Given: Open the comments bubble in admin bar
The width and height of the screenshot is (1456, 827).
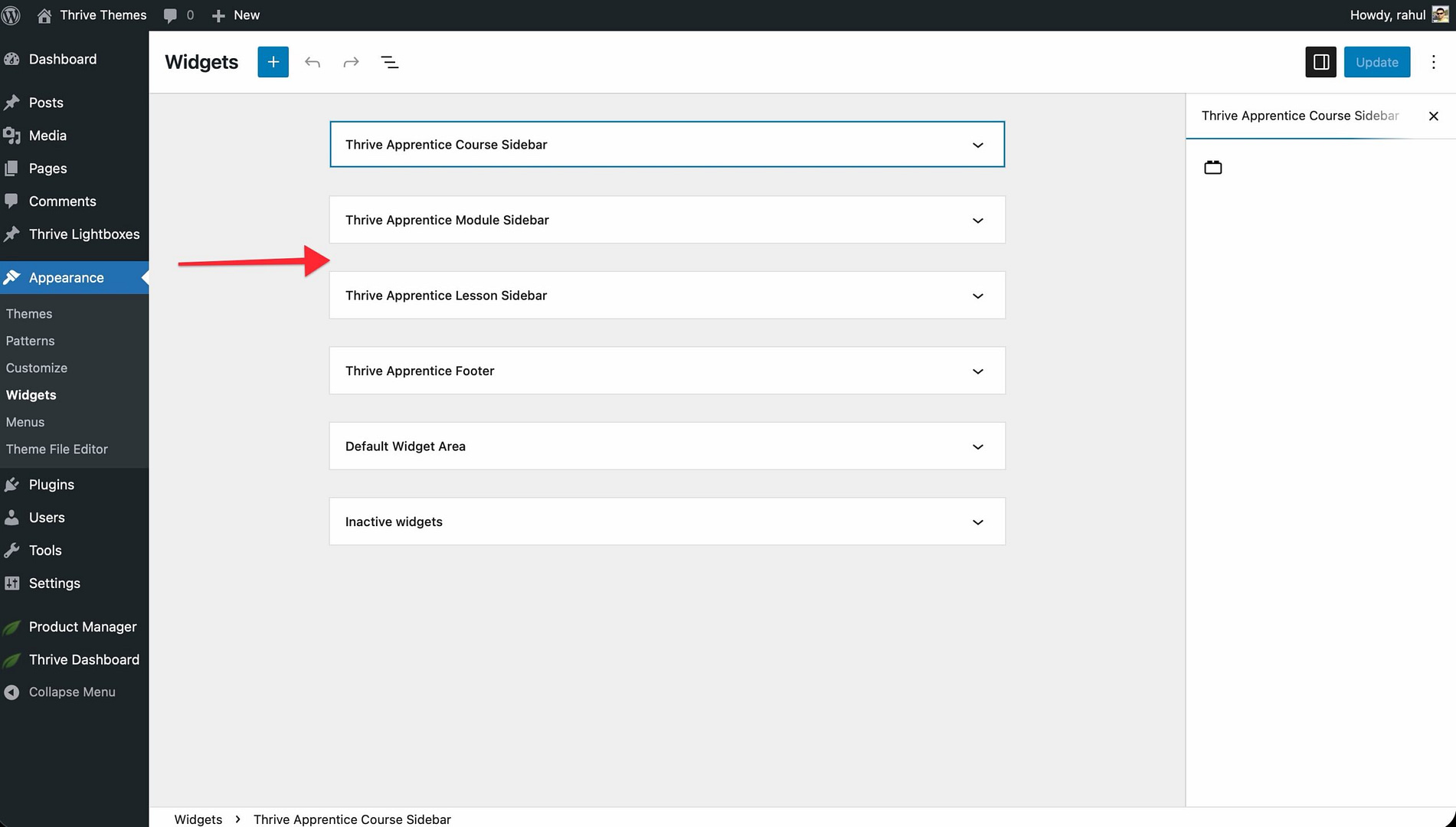Looking at the screenshot, I should pos(178,15).
